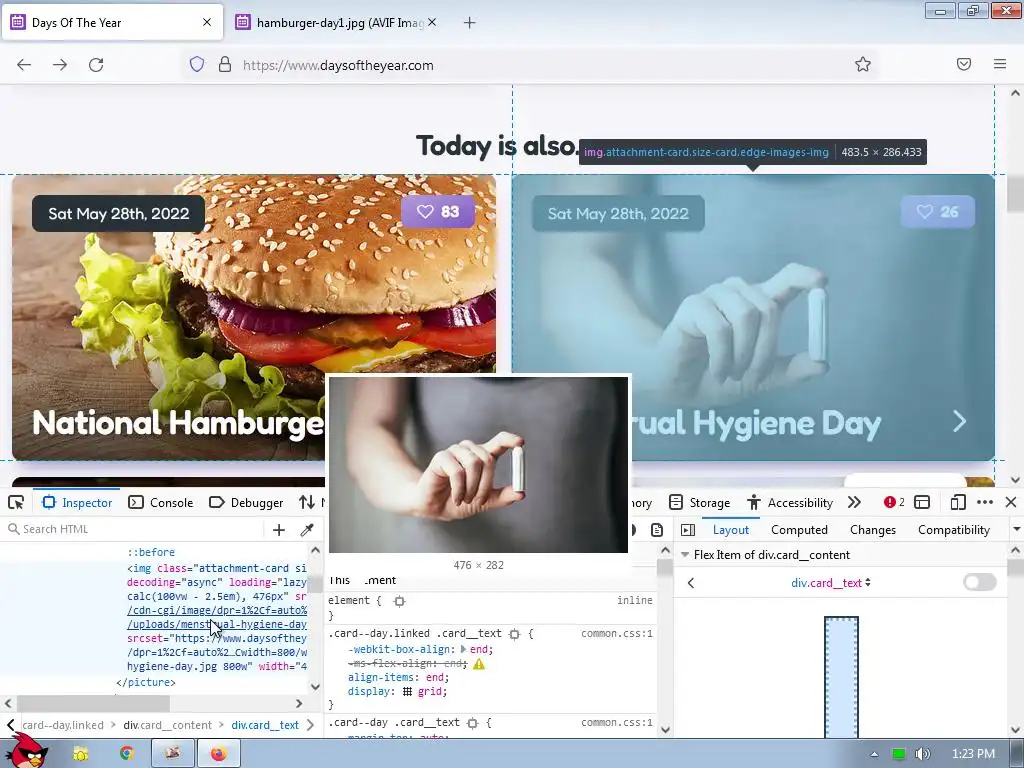Toggle print media simulation icon

click(x=657, y=530)
